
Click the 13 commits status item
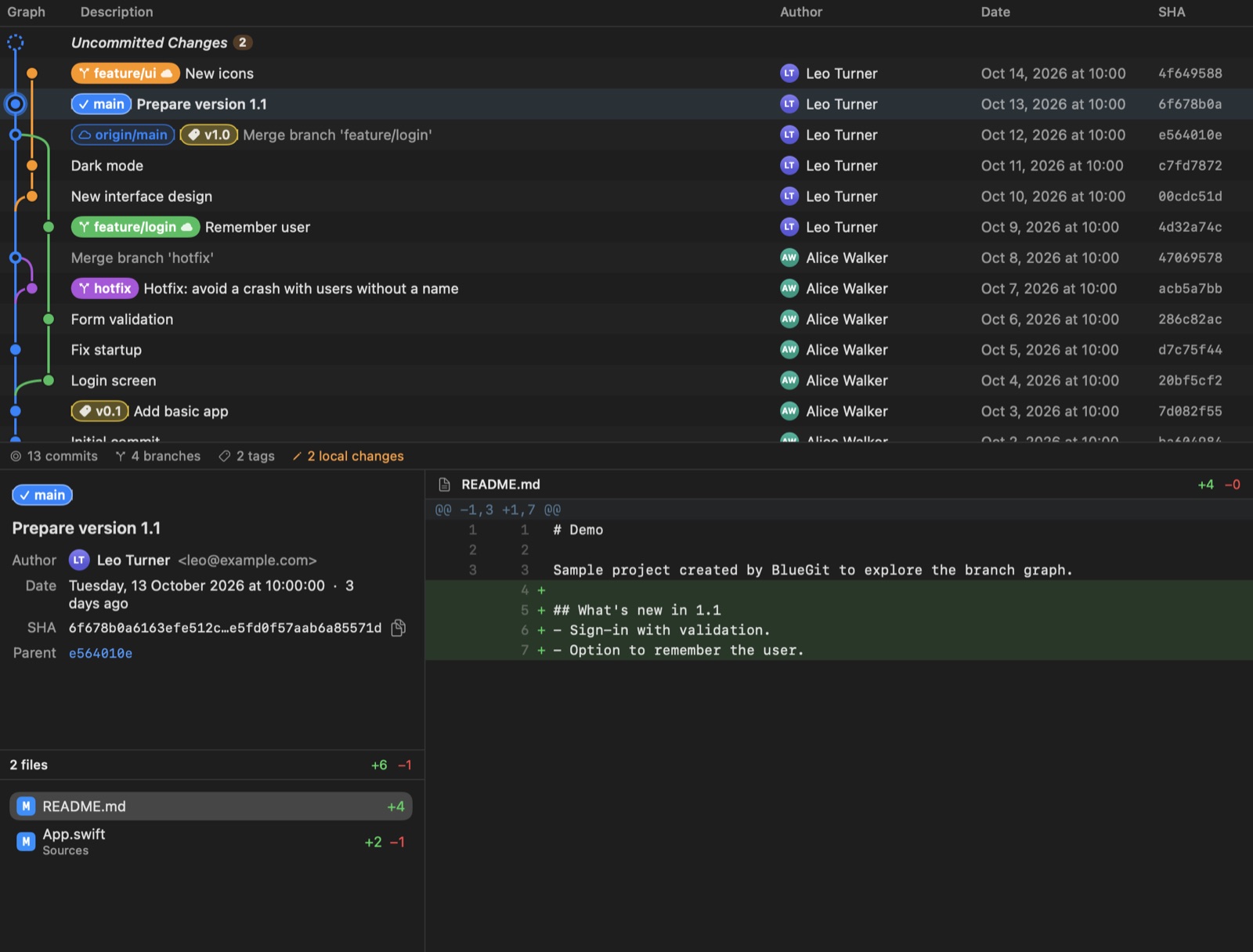[x=54, y=456]
